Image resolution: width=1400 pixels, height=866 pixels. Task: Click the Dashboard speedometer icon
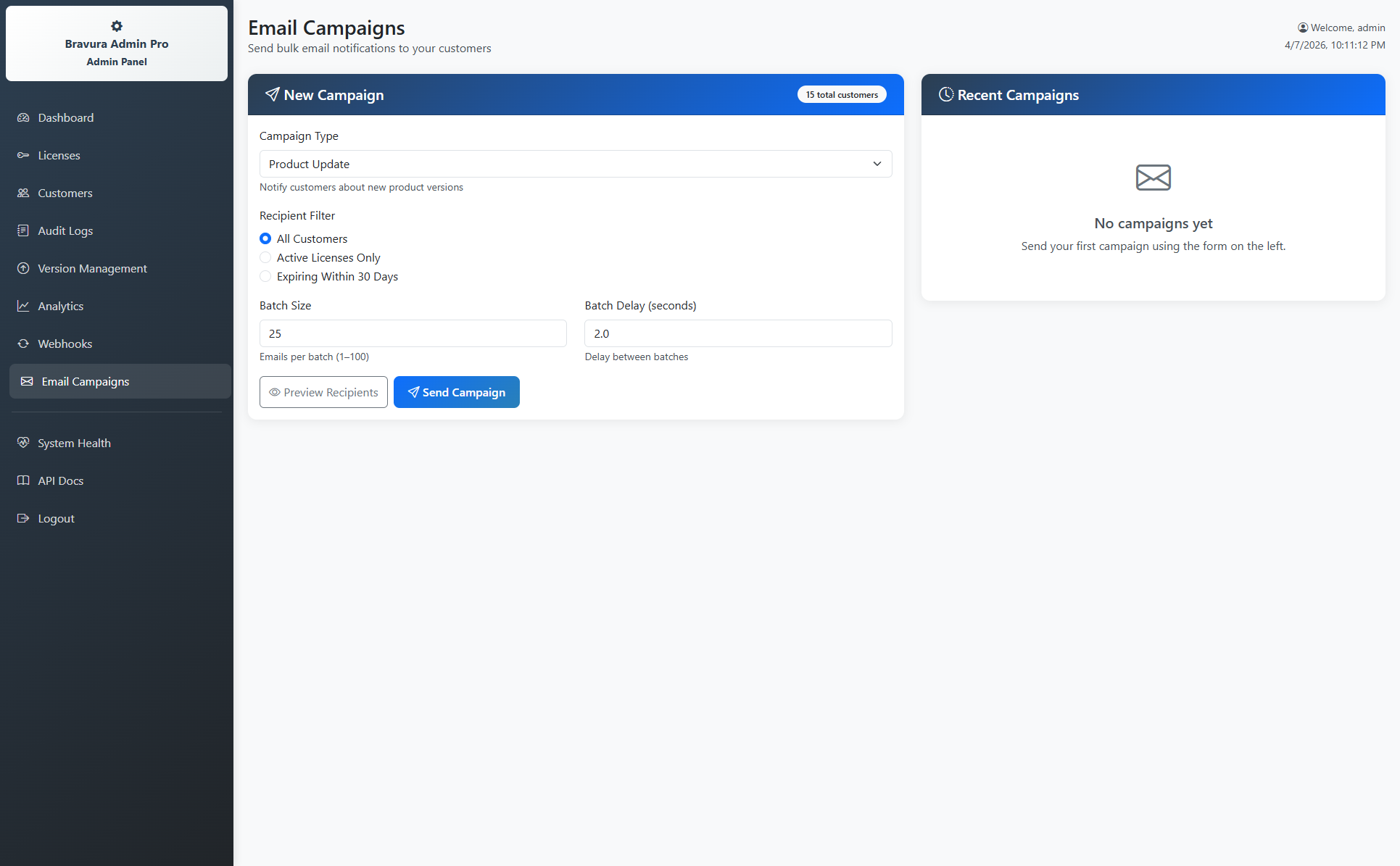[23, 117]
